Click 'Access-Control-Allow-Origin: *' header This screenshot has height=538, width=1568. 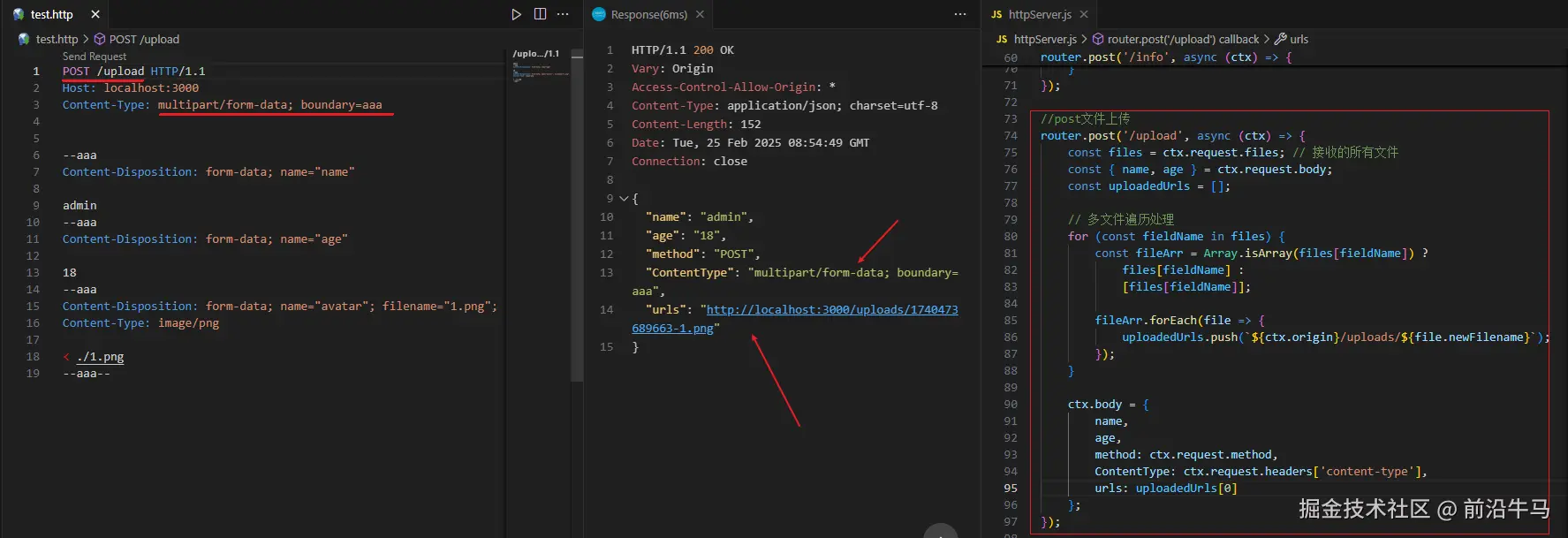tap(733, 87)
